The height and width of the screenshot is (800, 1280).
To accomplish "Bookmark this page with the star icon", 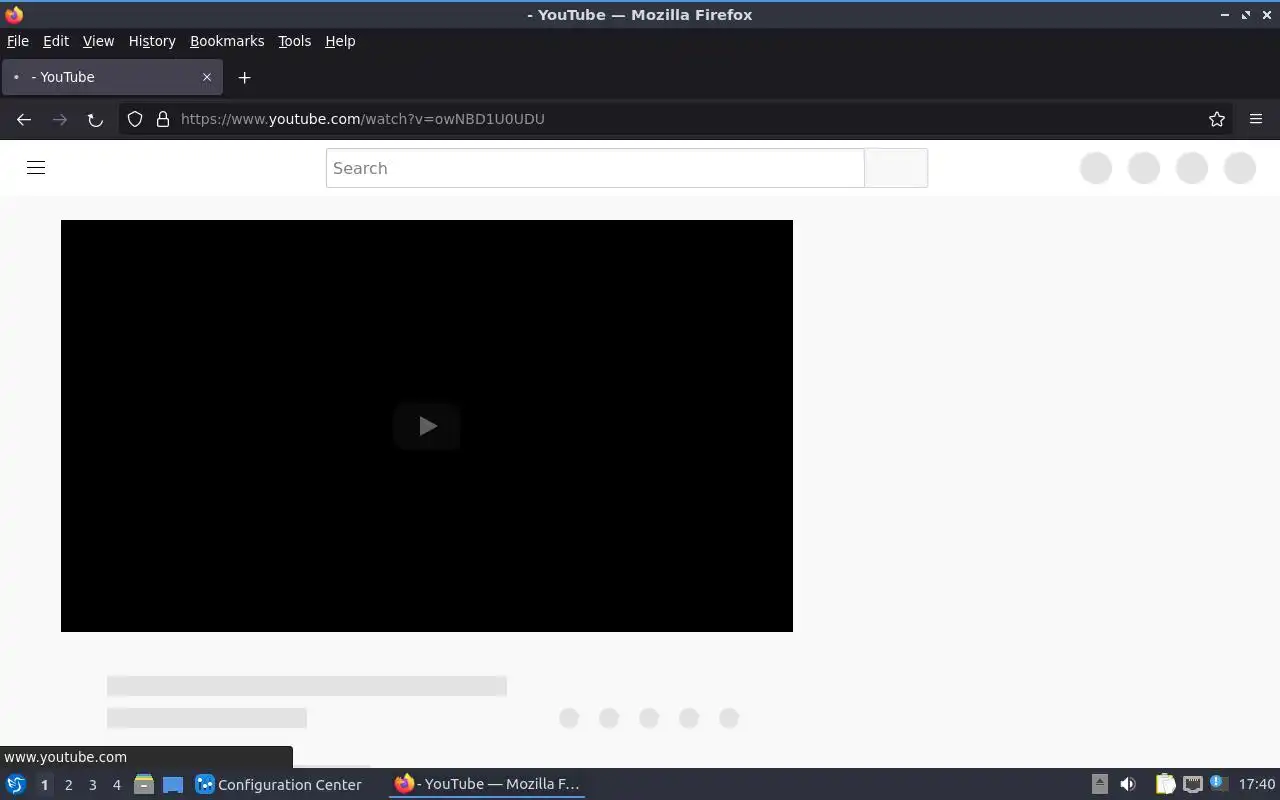I will coord(1217,119).
